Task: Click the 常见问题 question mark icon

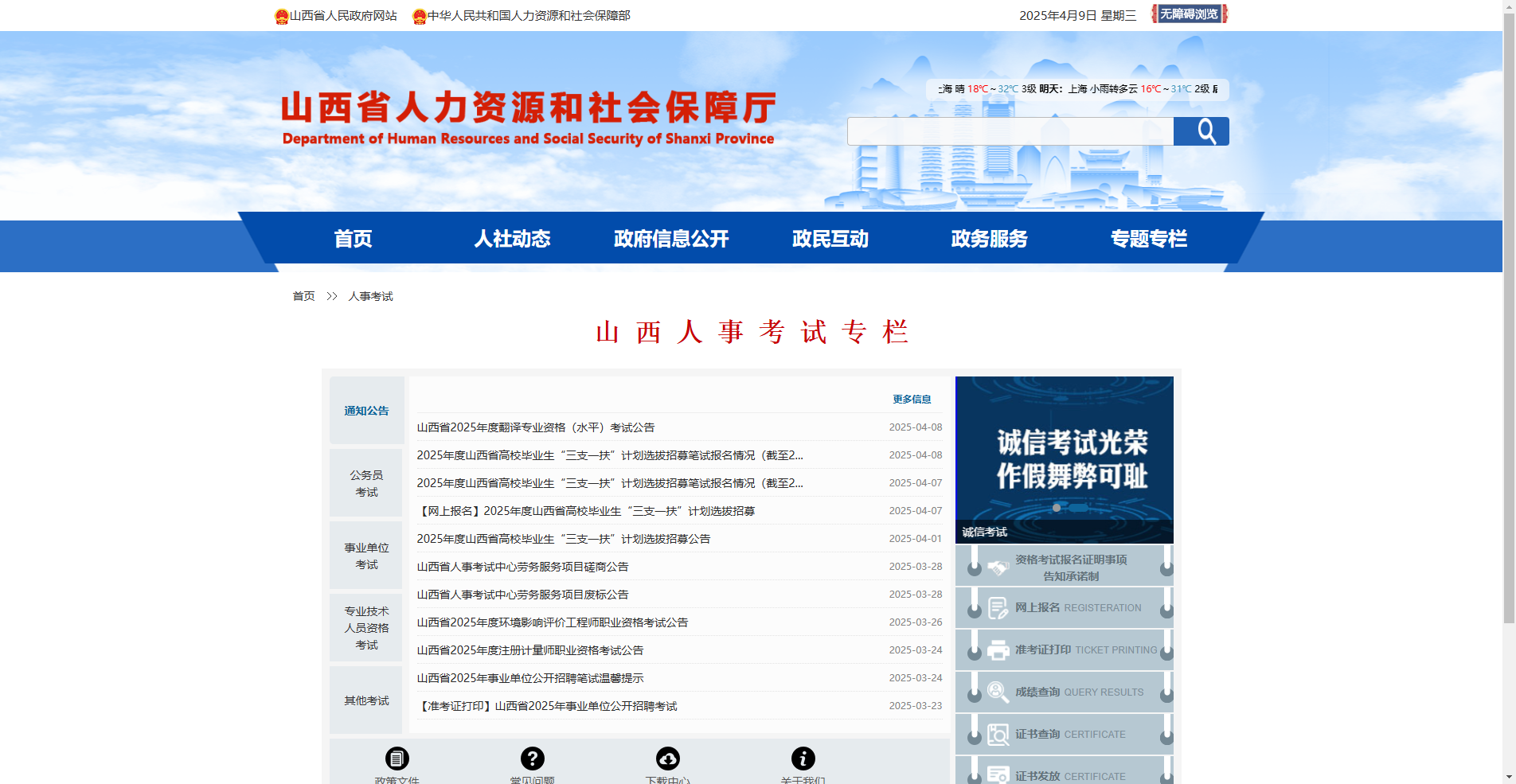Action: (533, 758)
